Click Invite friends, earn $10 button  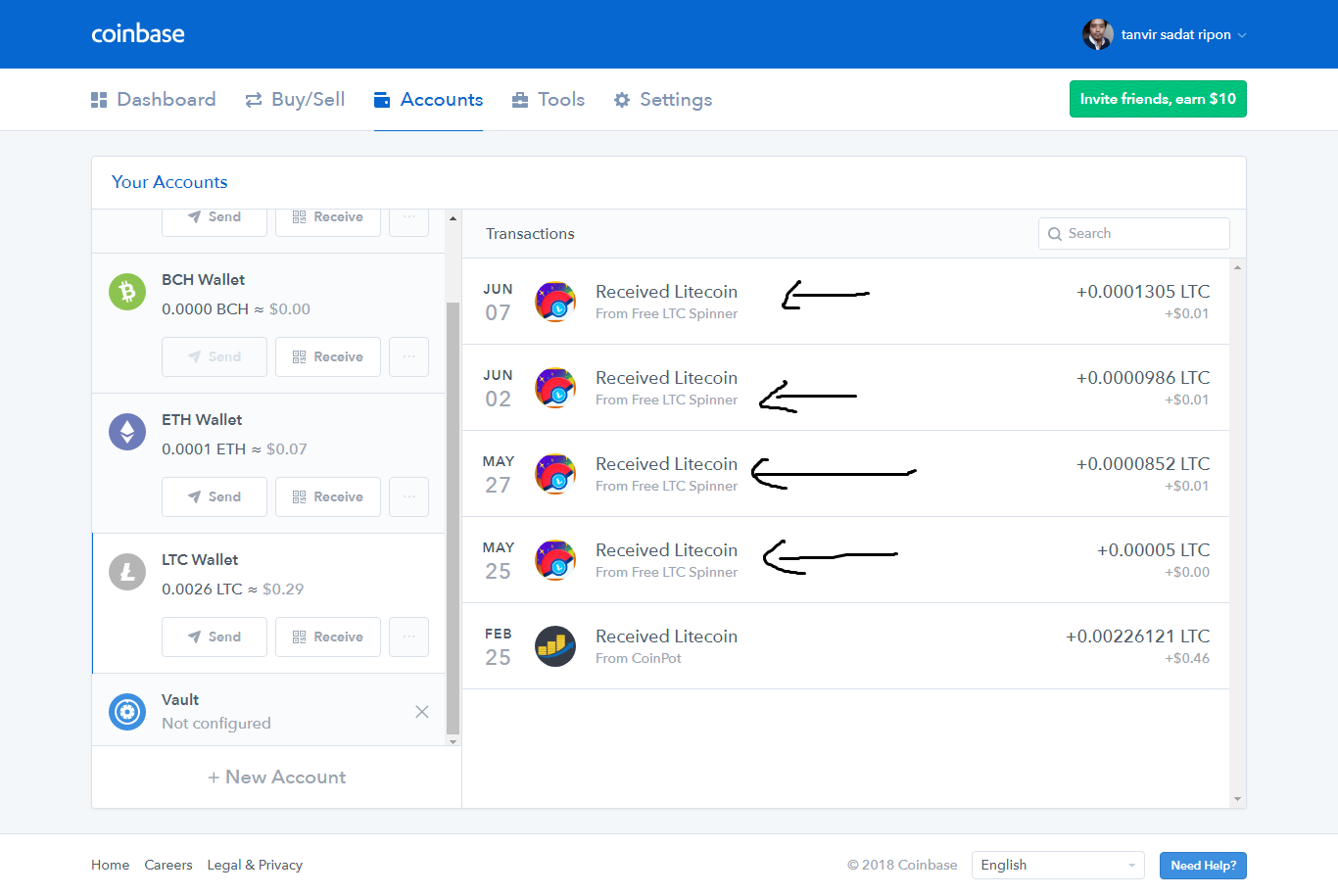(x=1158, y=99)
